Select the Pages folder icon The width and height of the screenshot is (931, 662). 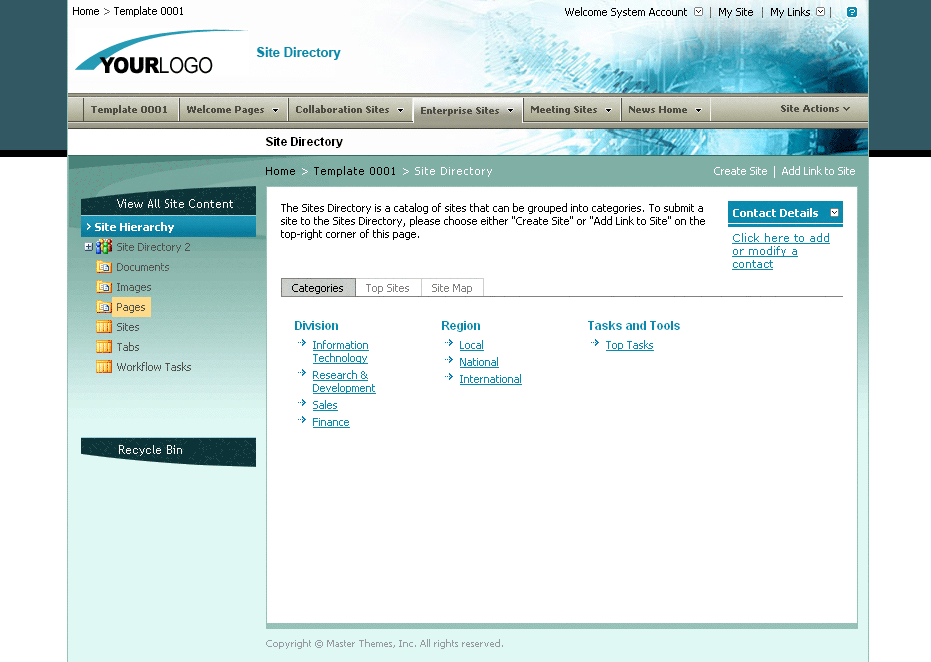(104, 307)
